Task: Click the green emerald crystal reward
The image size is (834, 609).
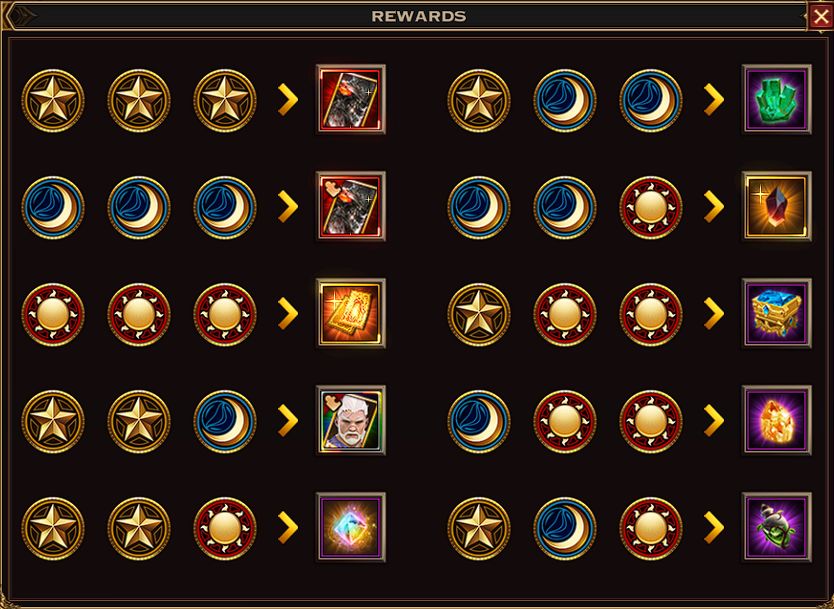Action: 777,99
